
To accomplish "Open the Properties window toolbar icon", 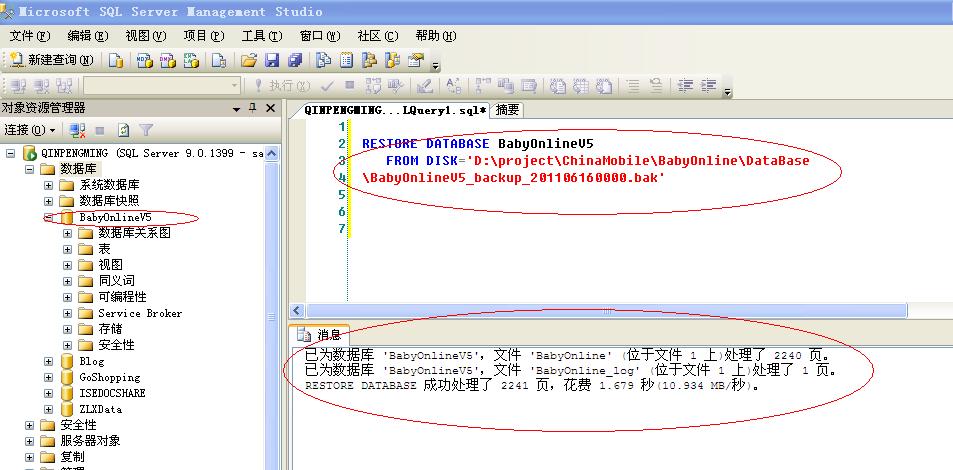I will click(x=416, y=60).
